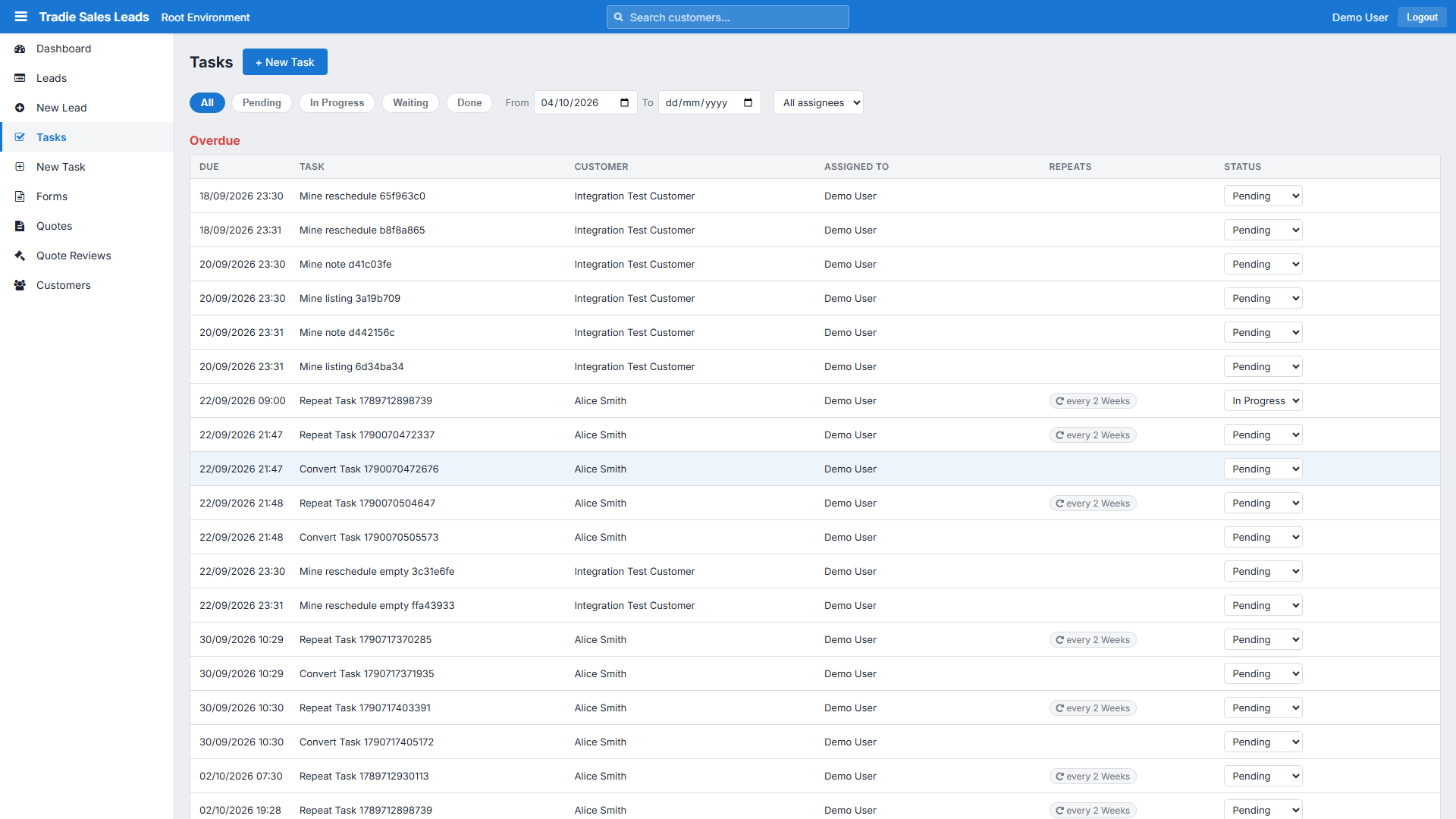Screen dimensions: 1456x819
Task: Filter tasks by In Progress pill
Action: (x=337, y=102)
